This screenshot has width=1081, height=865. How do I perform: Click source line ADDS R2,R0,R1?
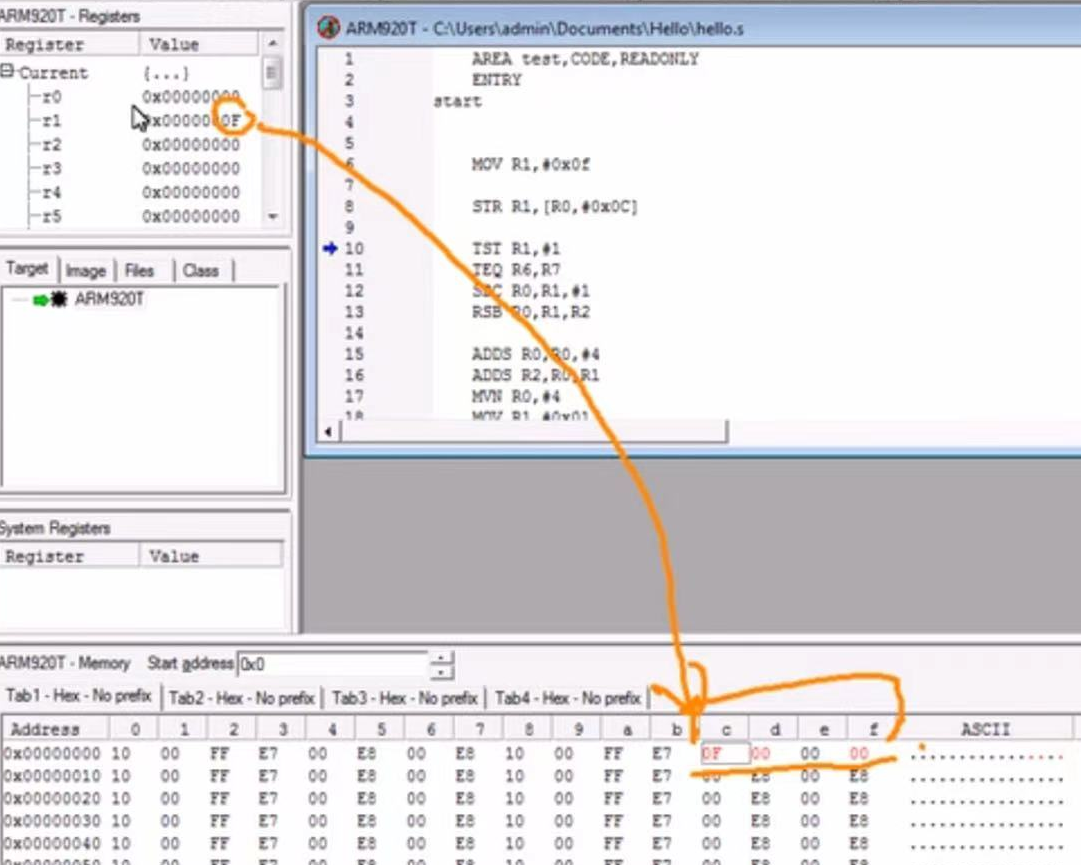click(x=536, y=375)
